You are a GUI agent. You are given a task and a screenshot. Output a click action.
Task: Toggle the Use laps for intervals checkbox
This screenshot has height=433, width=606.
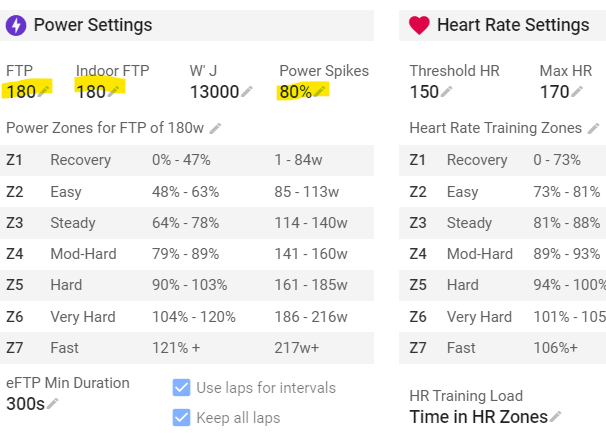coord(181,387)
